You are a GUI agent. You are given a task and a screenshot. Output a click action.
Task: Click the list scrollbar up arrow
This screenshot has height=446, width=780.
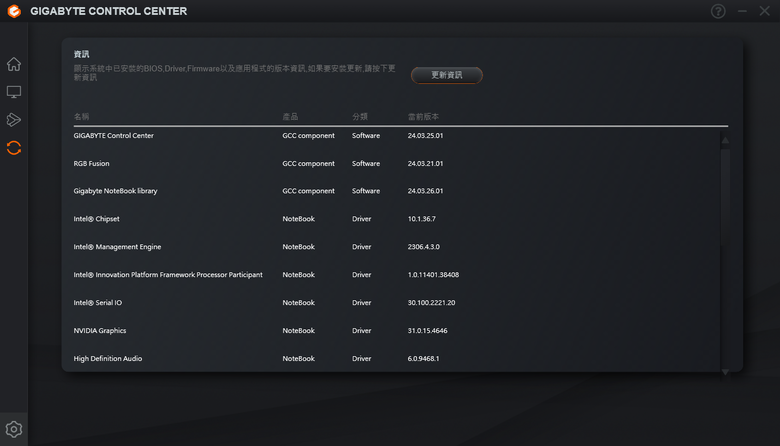coord(725,141)
